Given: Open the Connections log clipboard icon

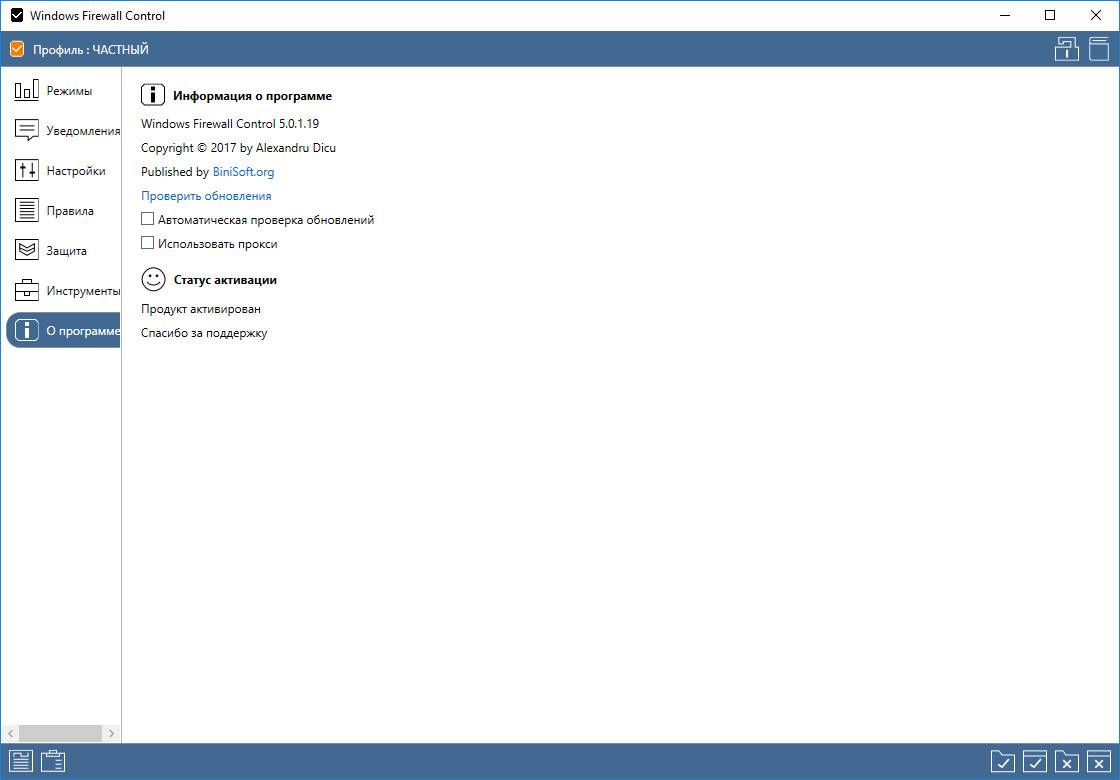Looking at the screenshot, I should click(53, 761).
